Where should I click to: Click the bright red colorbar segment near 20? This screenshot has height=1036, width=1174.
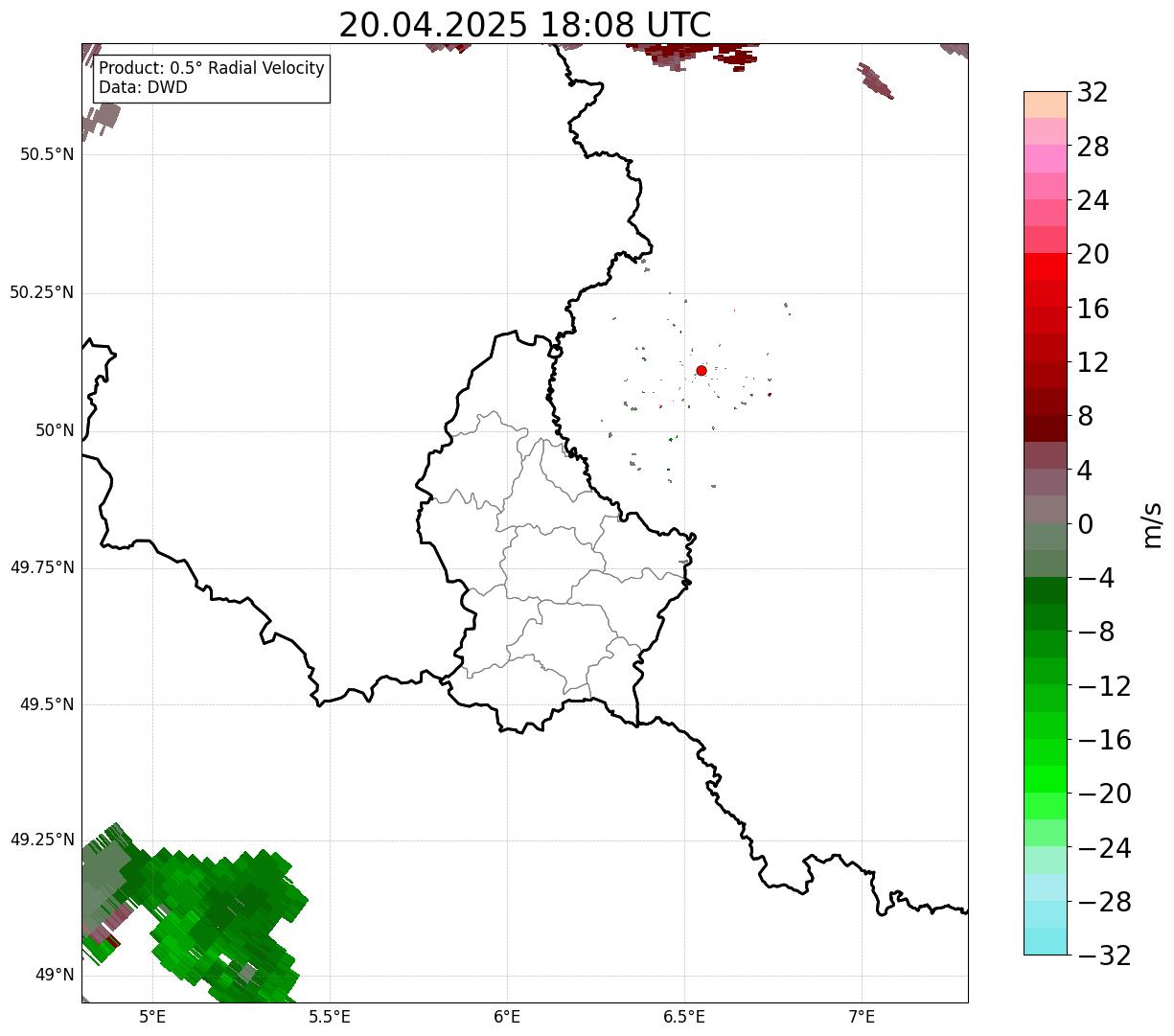click(1046, 266)
